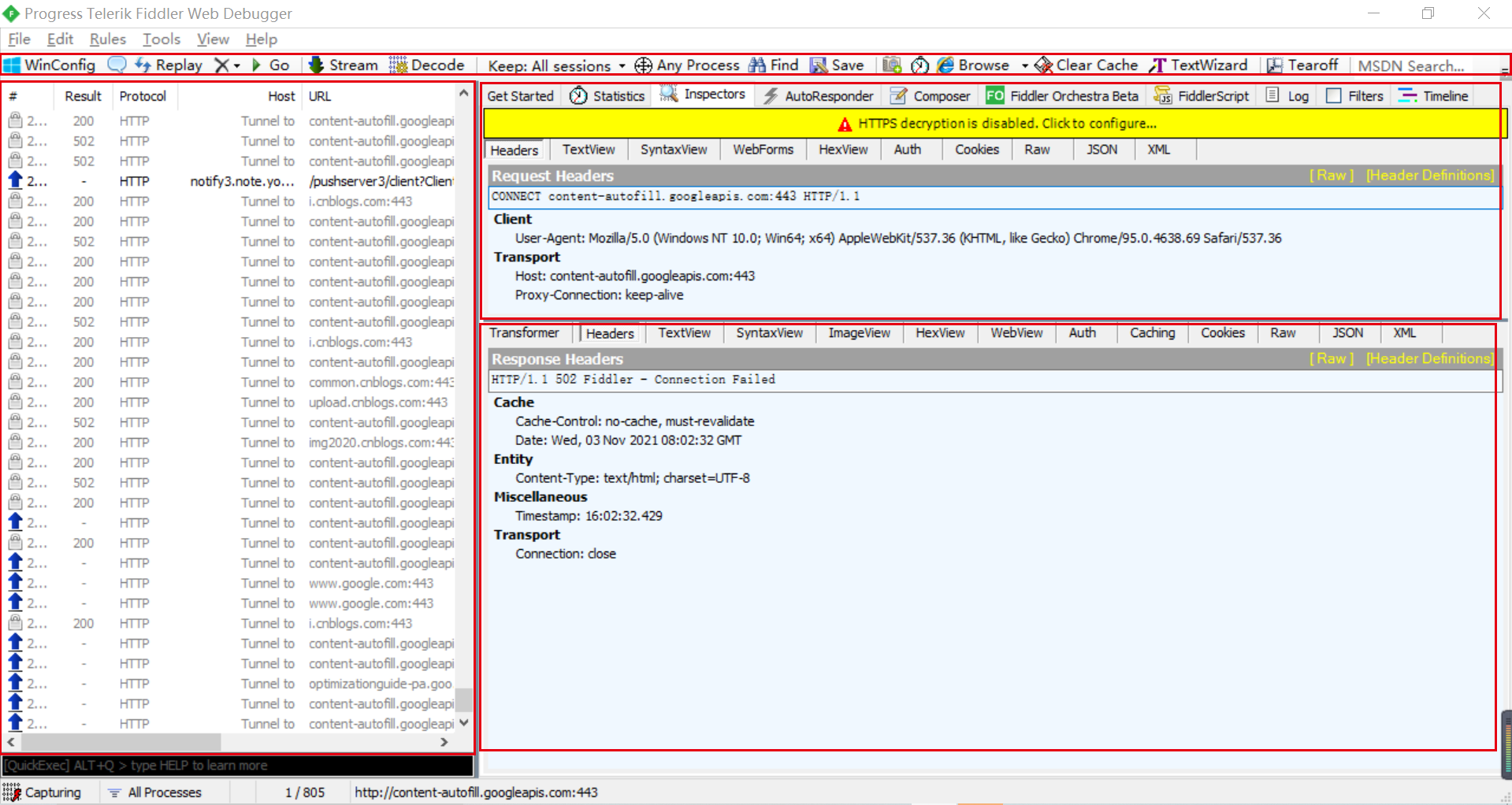Viewport: 1512px width, 805px height.
Task: Select request inspector SyntaxView tab
Action: click(674, 150)
